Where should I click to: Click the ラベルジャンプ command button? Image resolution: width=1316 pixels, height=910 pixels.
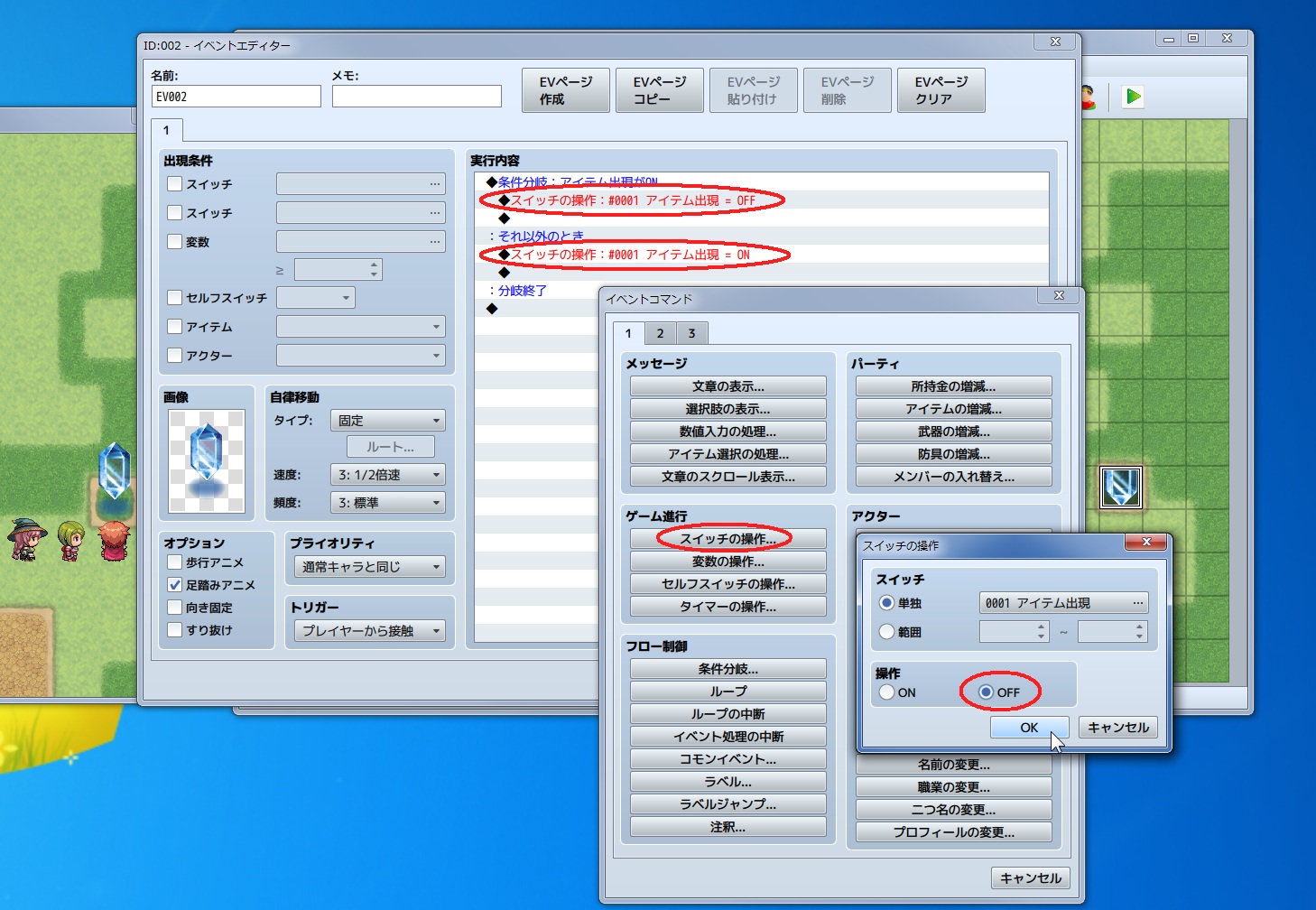click(x=728, y=804)
